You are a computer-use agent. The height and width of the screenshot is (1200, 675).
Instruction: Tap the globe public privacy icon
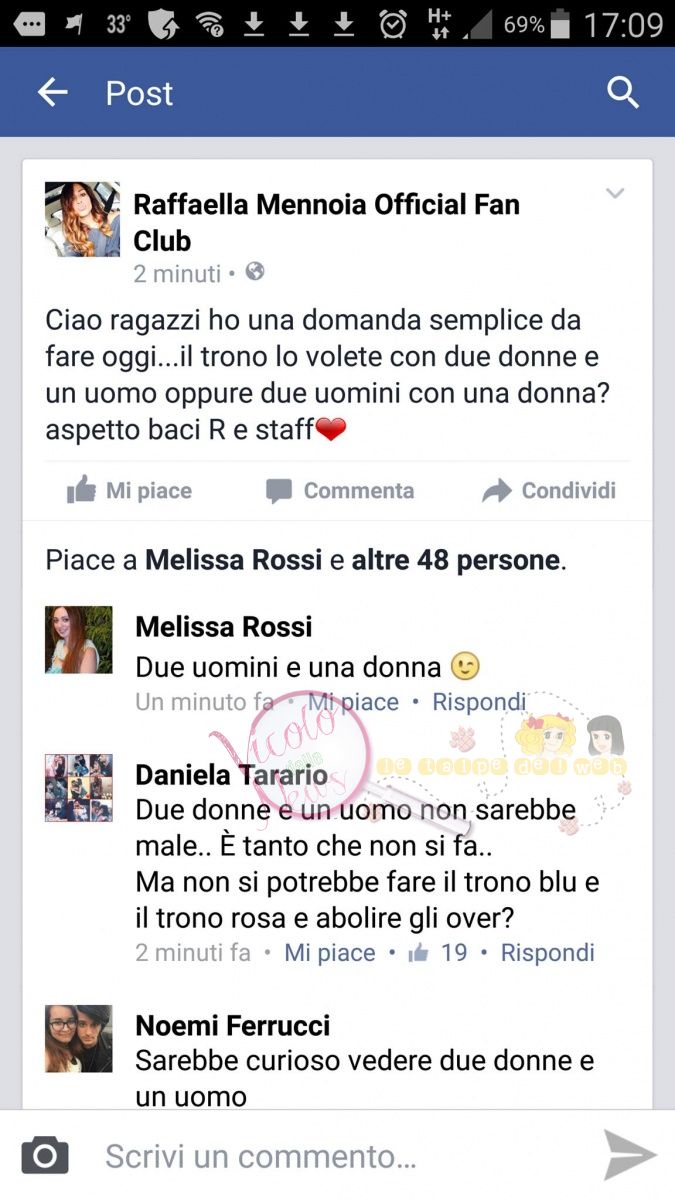(255, 272)
